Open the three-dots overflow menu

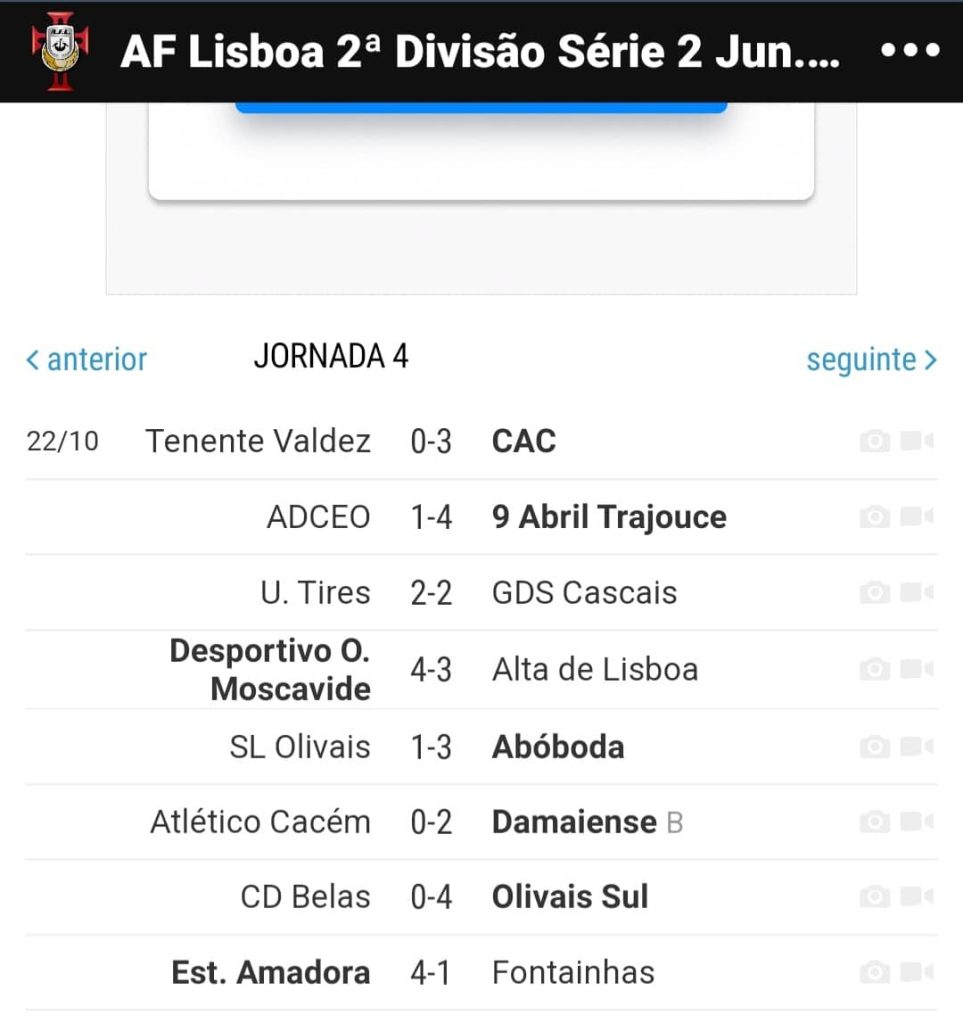coord(910,50)
